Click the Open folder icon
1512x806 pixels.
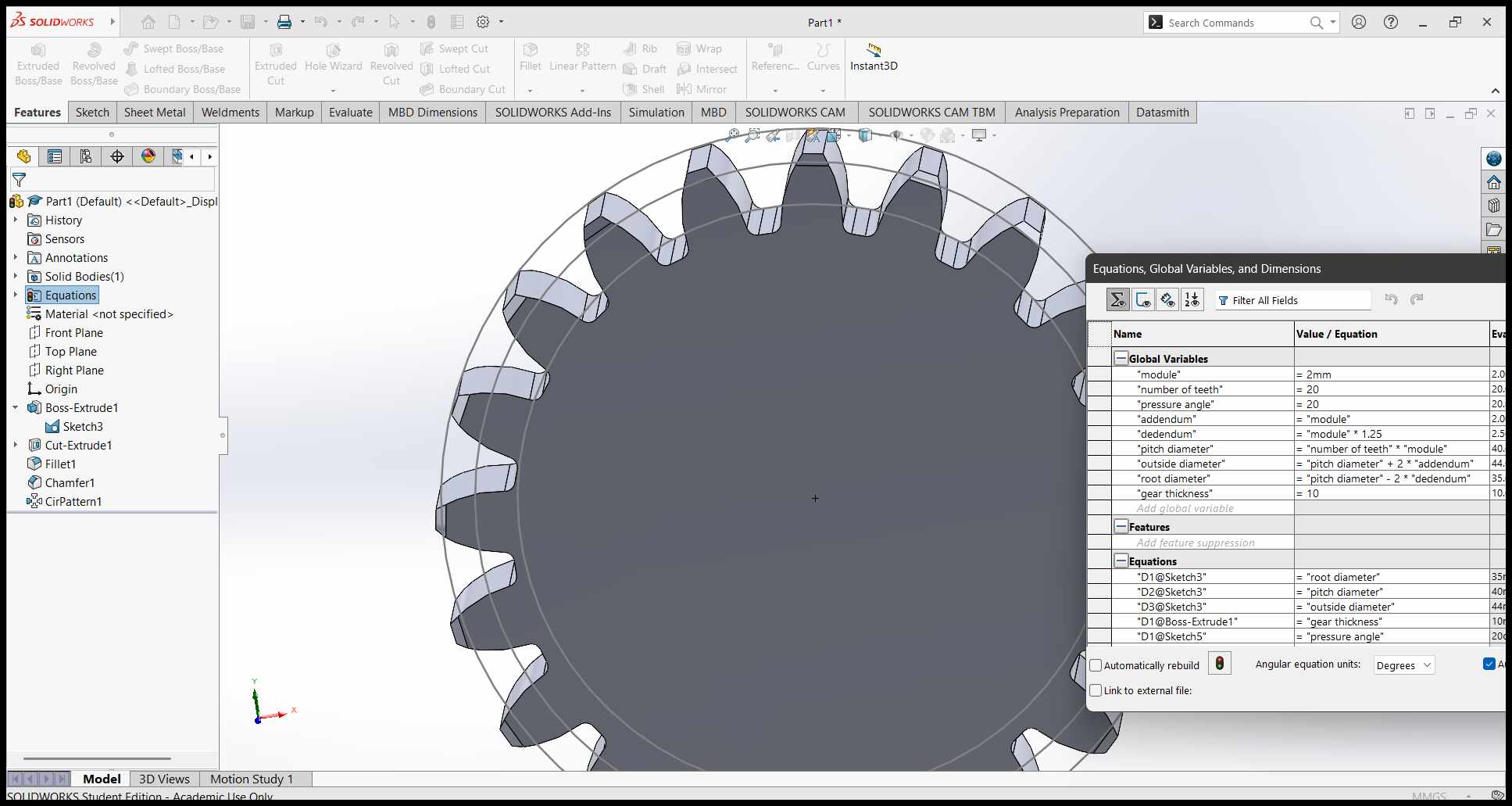point(210,22)
